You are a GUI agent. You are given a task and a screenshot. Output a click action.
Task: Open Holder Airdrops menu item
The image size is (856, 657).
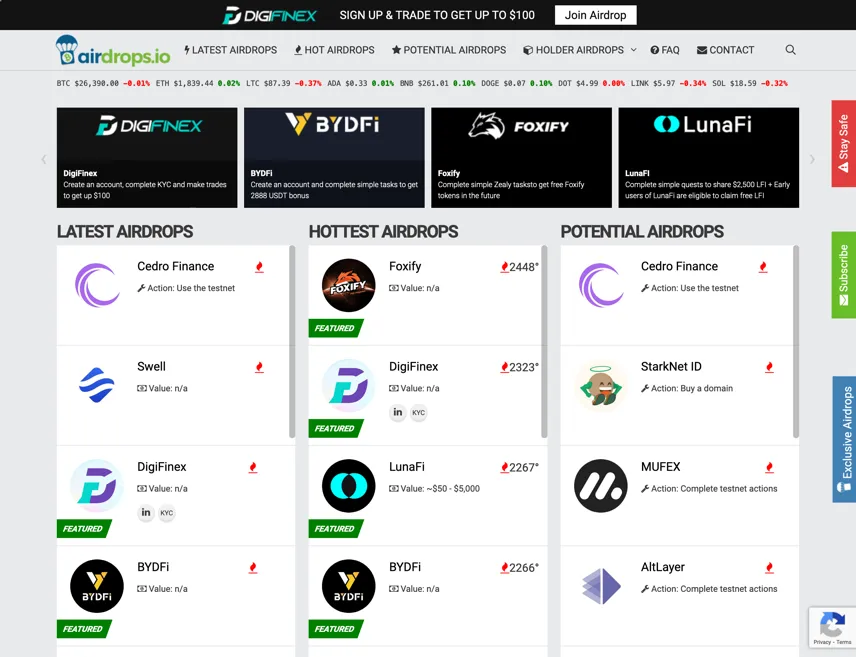click(574, 50)
